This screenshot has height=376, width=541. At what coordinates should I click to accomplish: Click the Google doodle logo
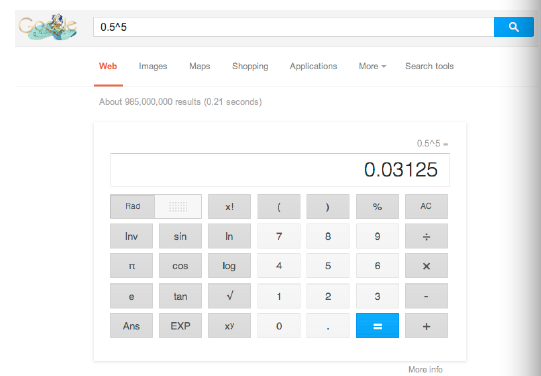pos(48,27)
